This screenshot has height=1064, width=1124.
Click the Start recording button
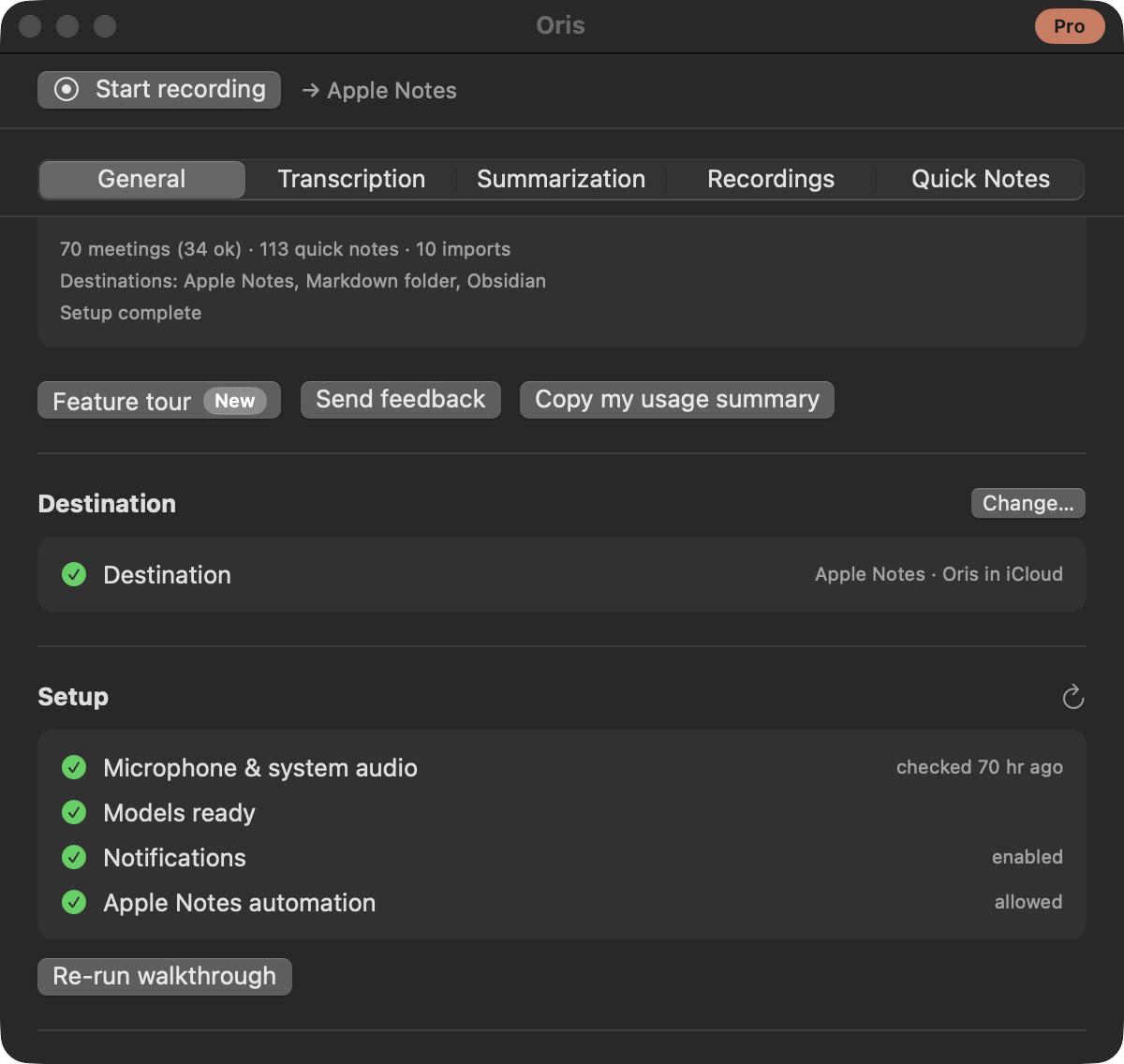[159, 90]
